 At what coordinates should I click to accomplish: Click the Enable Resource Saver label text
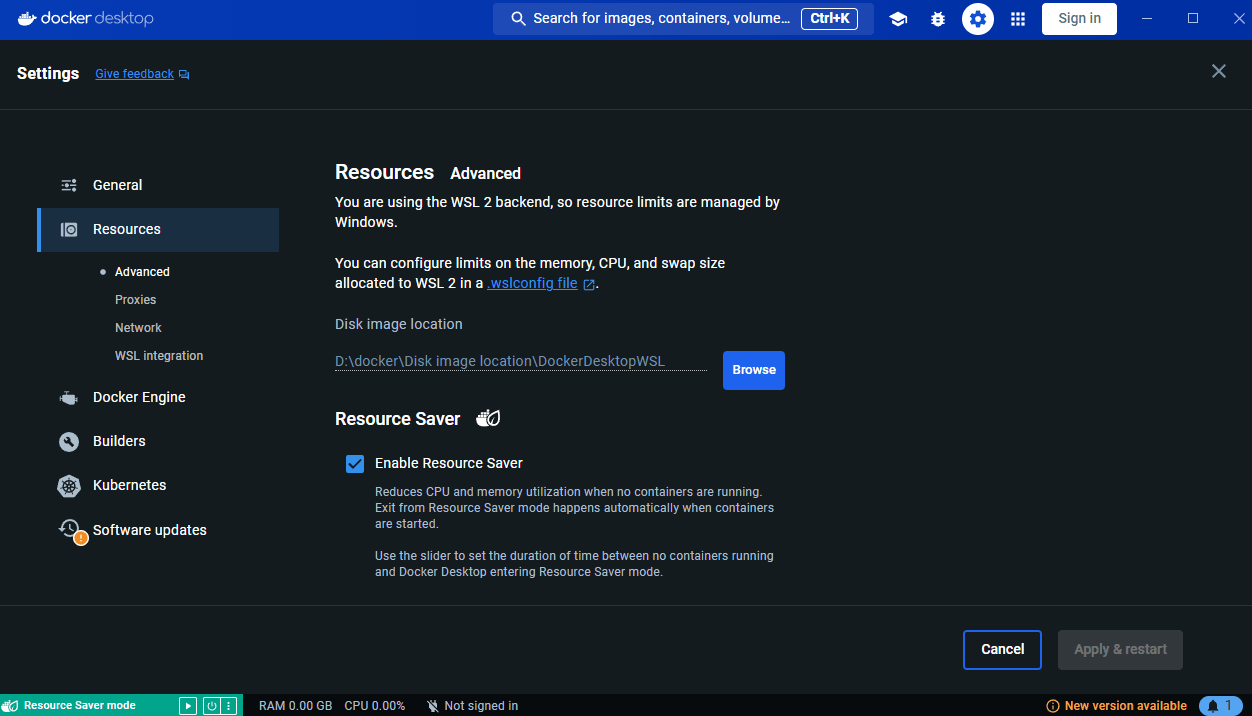click(x=449, y=463)
